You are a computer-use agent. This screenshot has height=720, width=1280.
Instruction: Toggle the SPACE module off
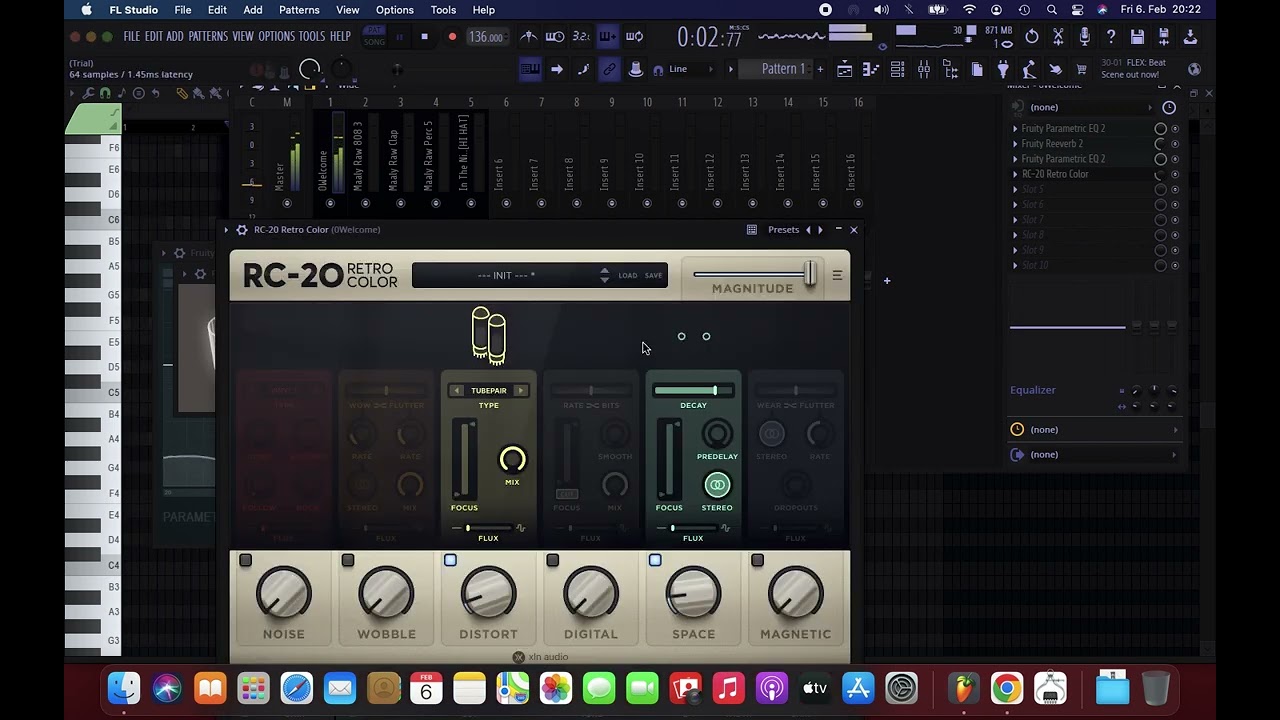(655, 560)
